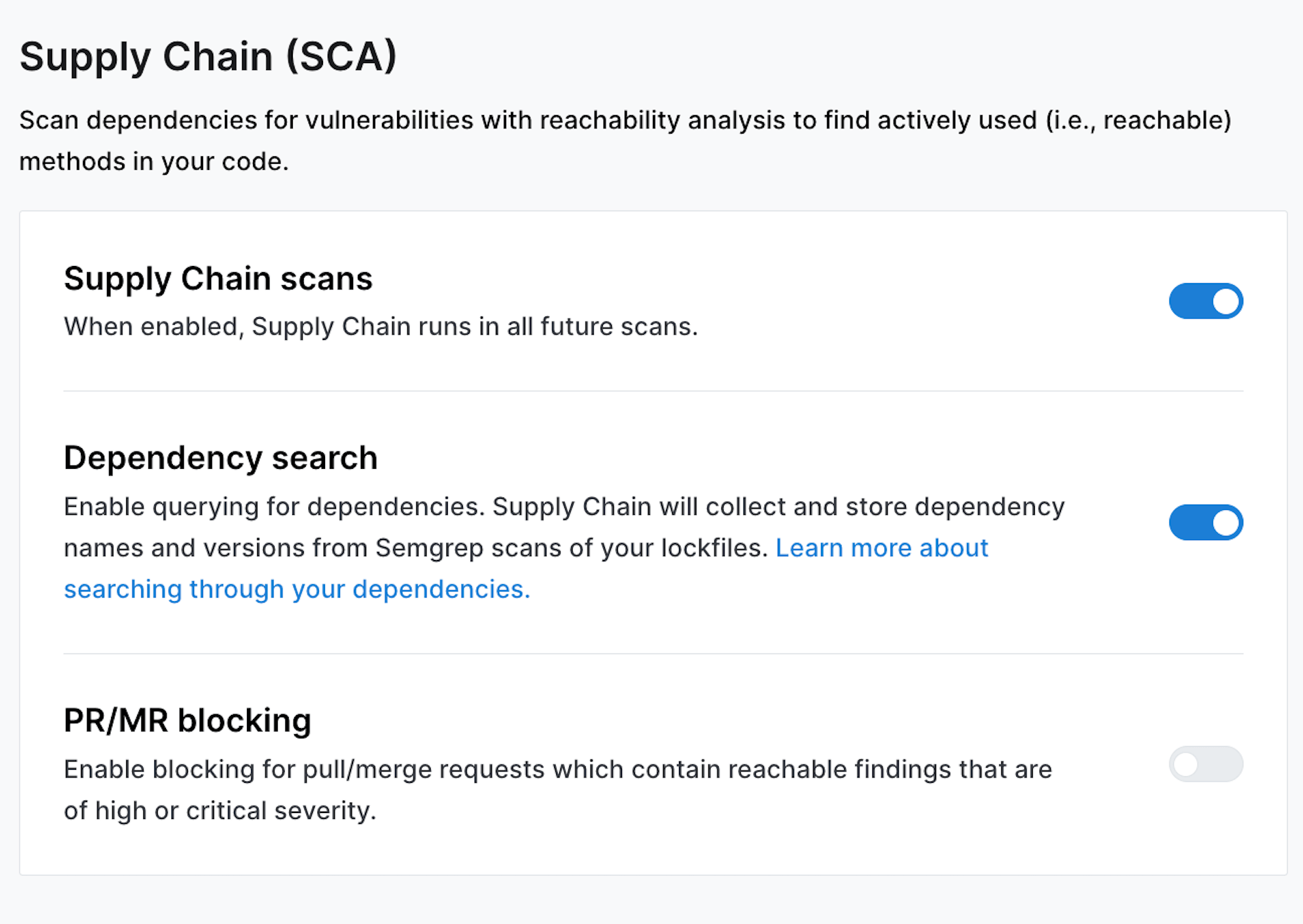This screenshot has width=1303, height=924.
Task: Toggle the switch next to Supply Chain scans
Action: click(x=1206, y=300)
